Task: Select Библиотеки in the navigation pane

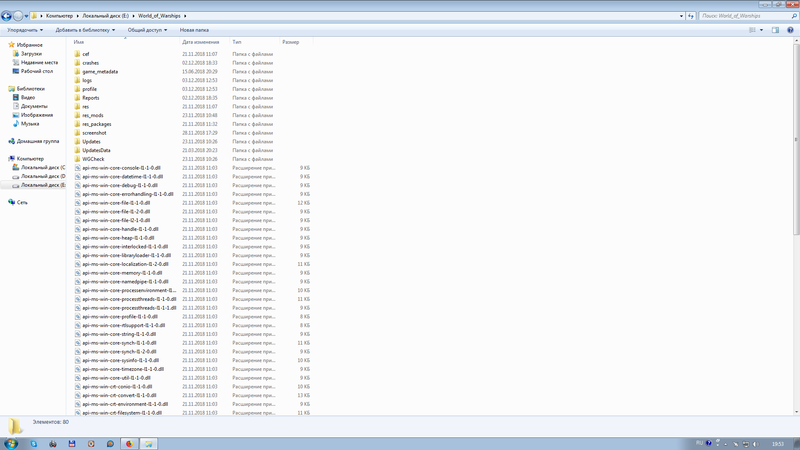Action: click(31, 89)
